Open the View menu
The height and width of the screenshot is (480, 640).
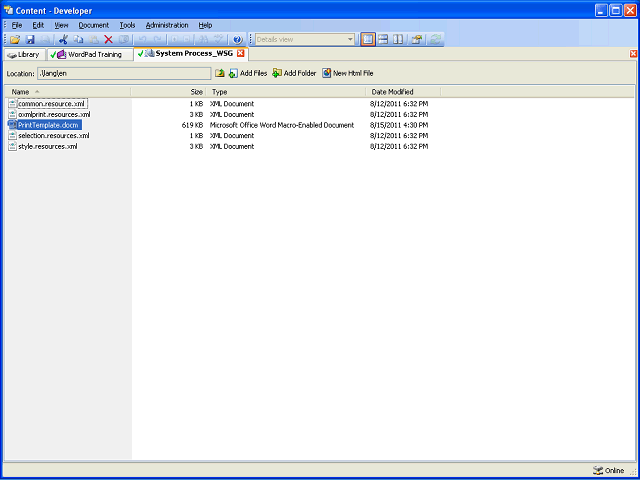tap(61, 25)
